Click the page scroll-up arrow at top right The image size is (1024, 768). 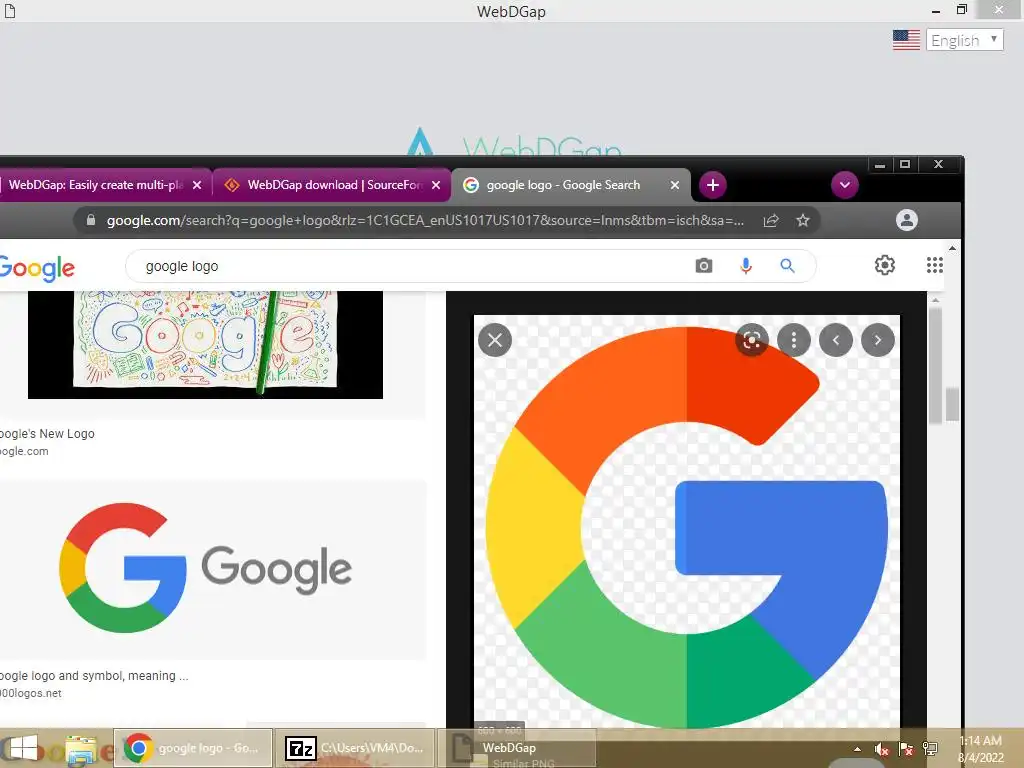pos(952,249)
